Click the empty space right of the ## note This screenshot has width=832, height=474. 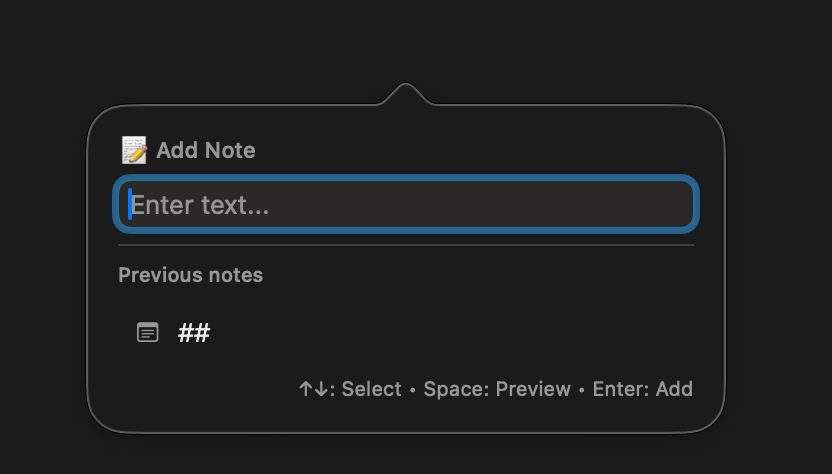450,332
